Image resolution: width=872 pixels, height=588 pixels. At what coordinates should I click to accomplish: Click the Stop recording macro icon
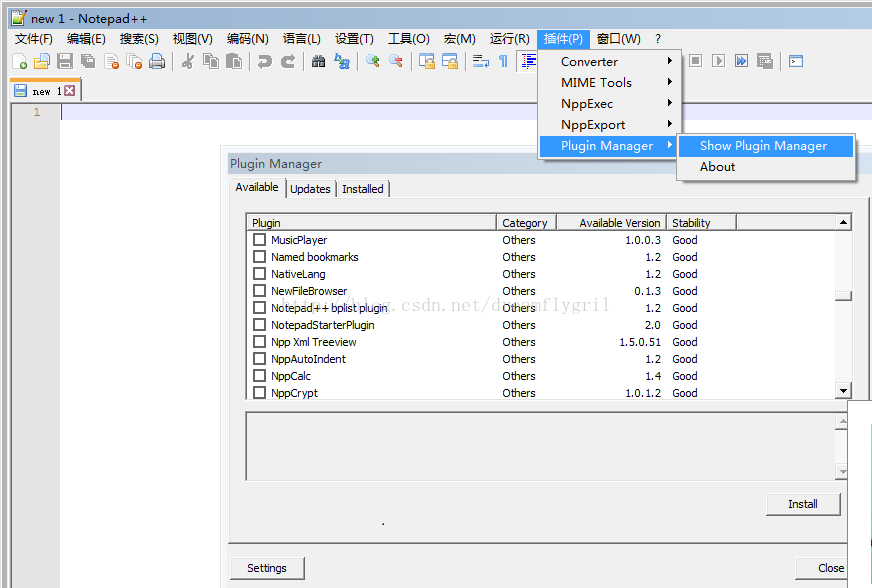695,61
